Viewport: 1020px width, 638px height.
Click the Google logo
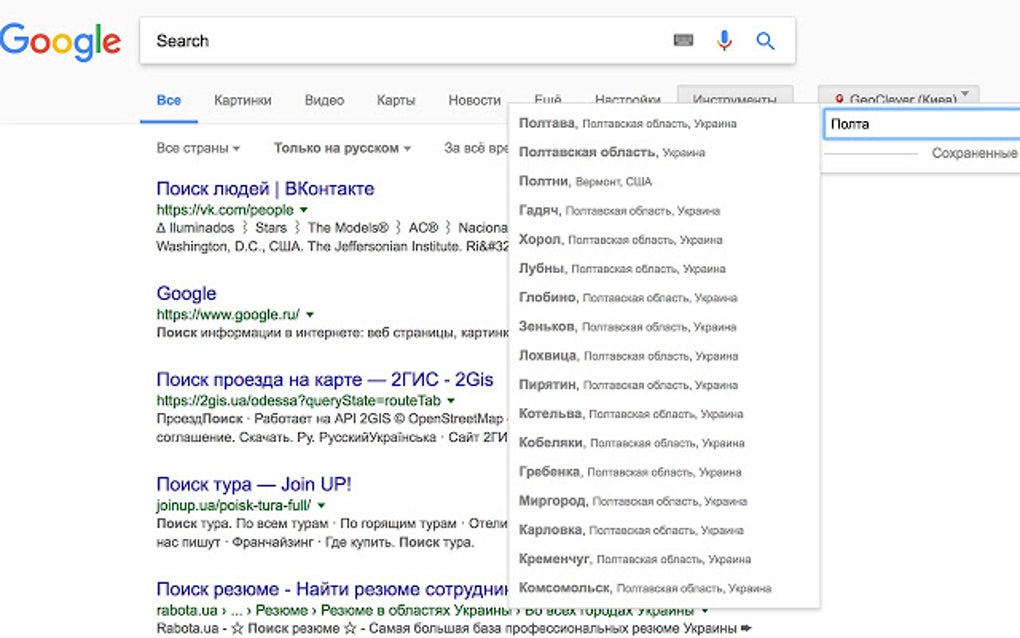60,41
